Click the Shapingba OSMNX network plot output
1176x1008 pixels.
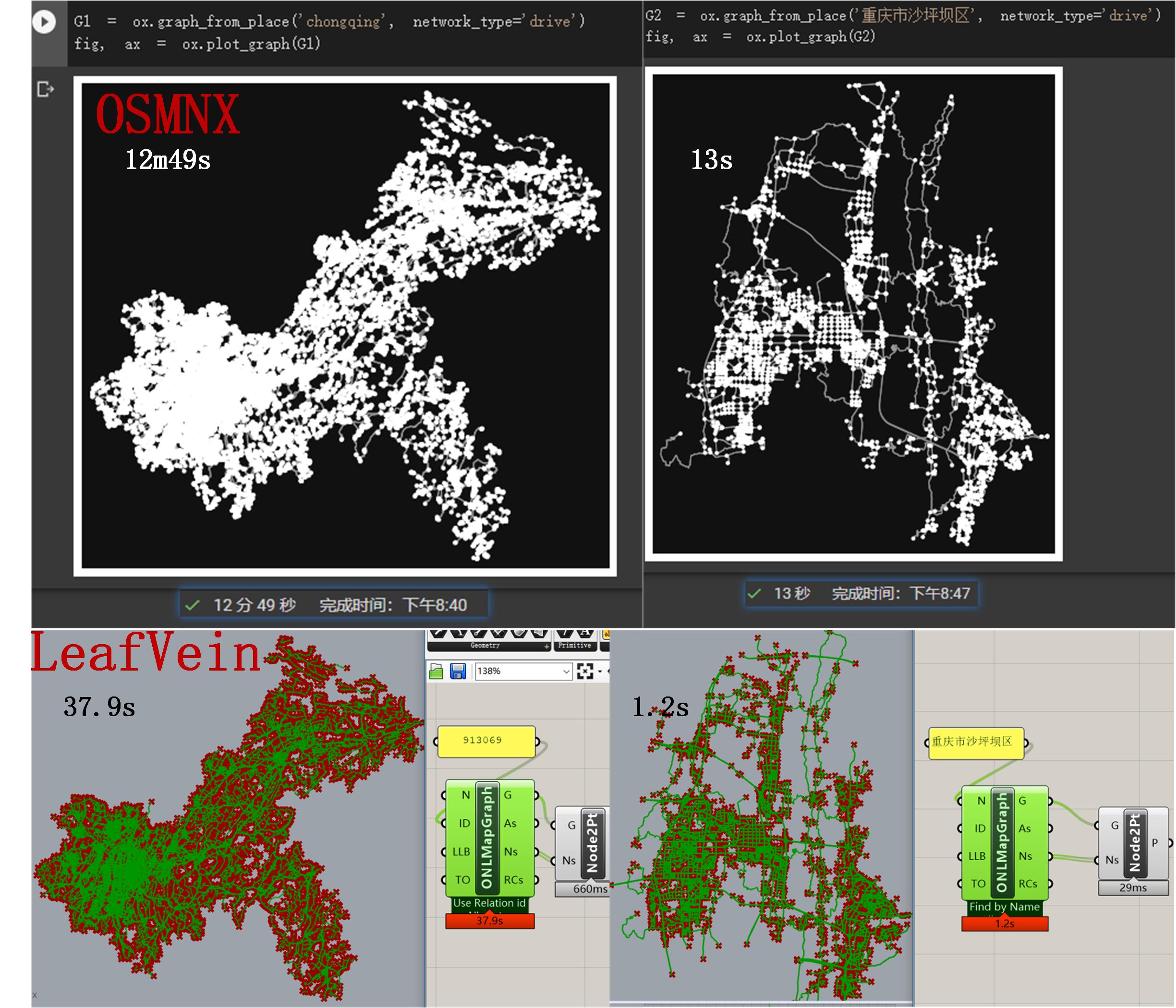pyautogui.click(x=854, y=314)
